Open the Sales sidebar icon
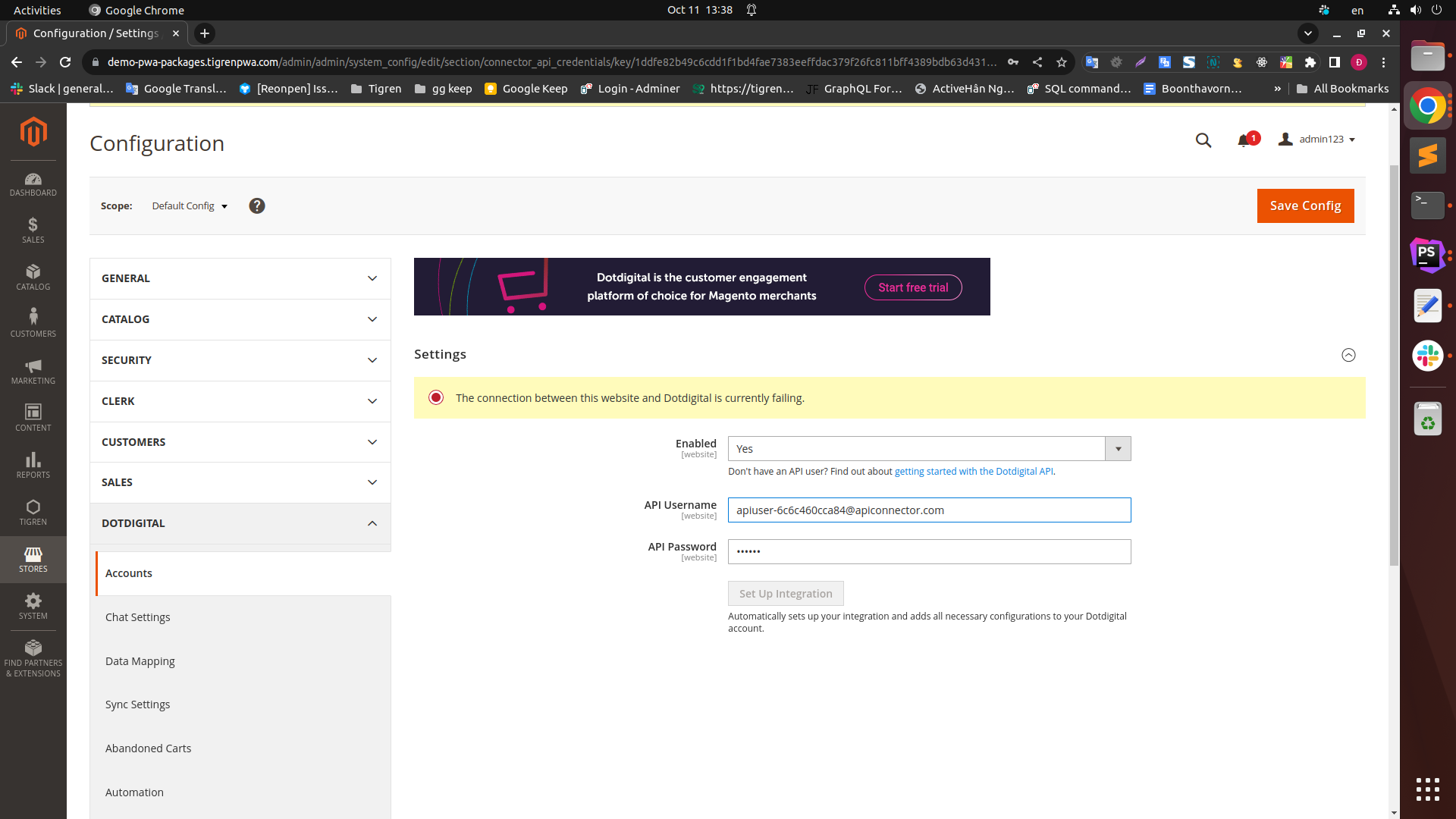The height and width of the screenshot is (819, 1456). [x=33, y=231]
